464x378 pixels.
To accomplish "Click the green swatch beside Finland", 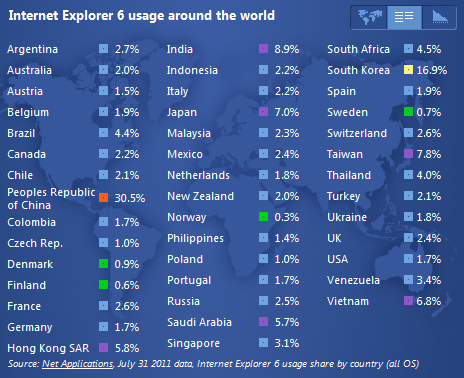I will pyautogui.click(x=103, y=285).
